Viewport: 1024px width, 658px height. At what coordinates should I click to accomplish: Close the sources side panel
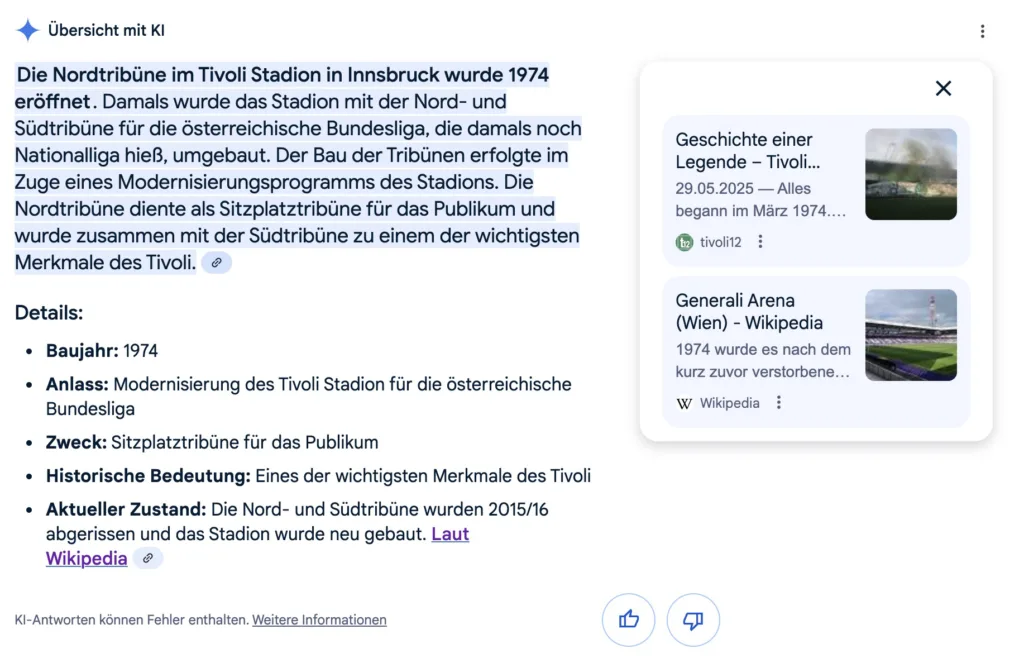click(943, 88)
